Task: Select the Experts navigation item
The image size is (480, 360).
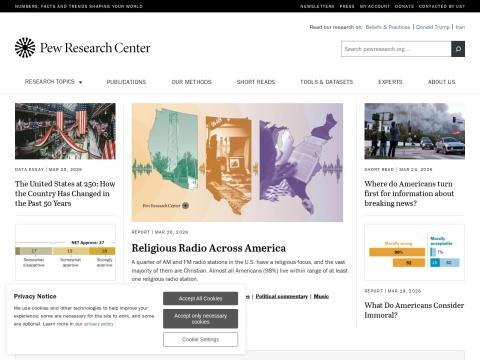Action: pyautogui.click(x=390, y=82)
